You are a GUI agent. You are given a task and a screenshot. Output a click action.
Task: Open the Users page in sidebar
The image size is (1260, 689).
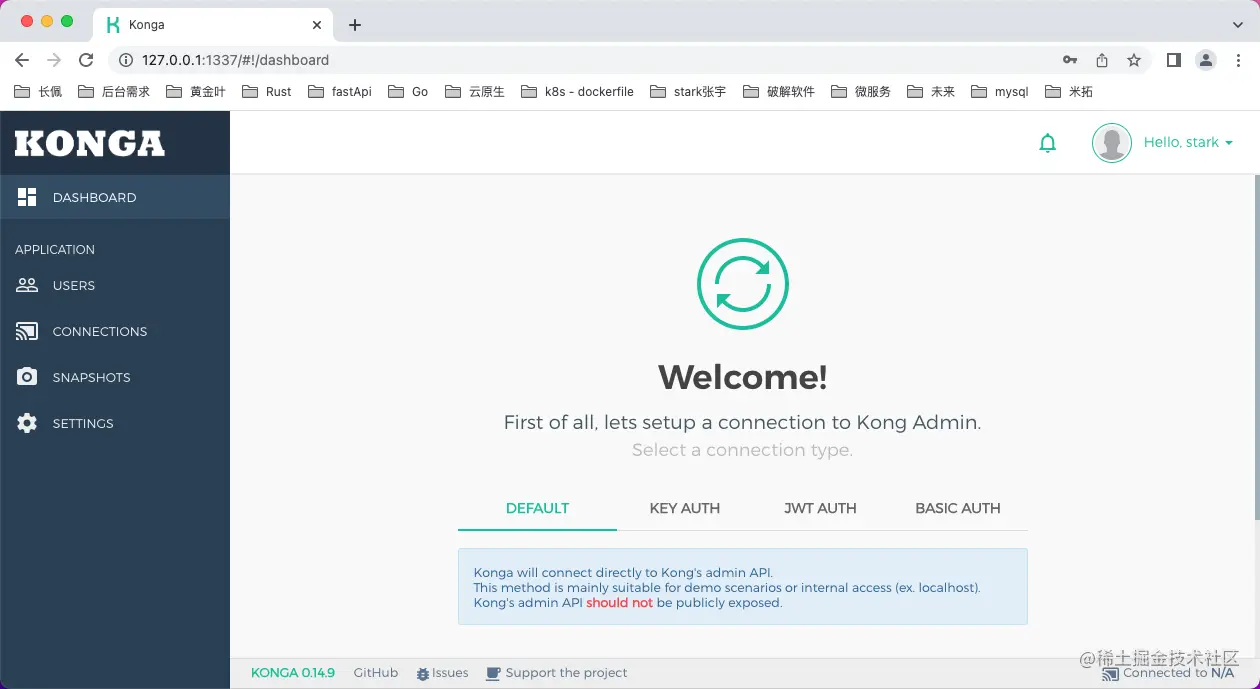(x=115, y=285)
